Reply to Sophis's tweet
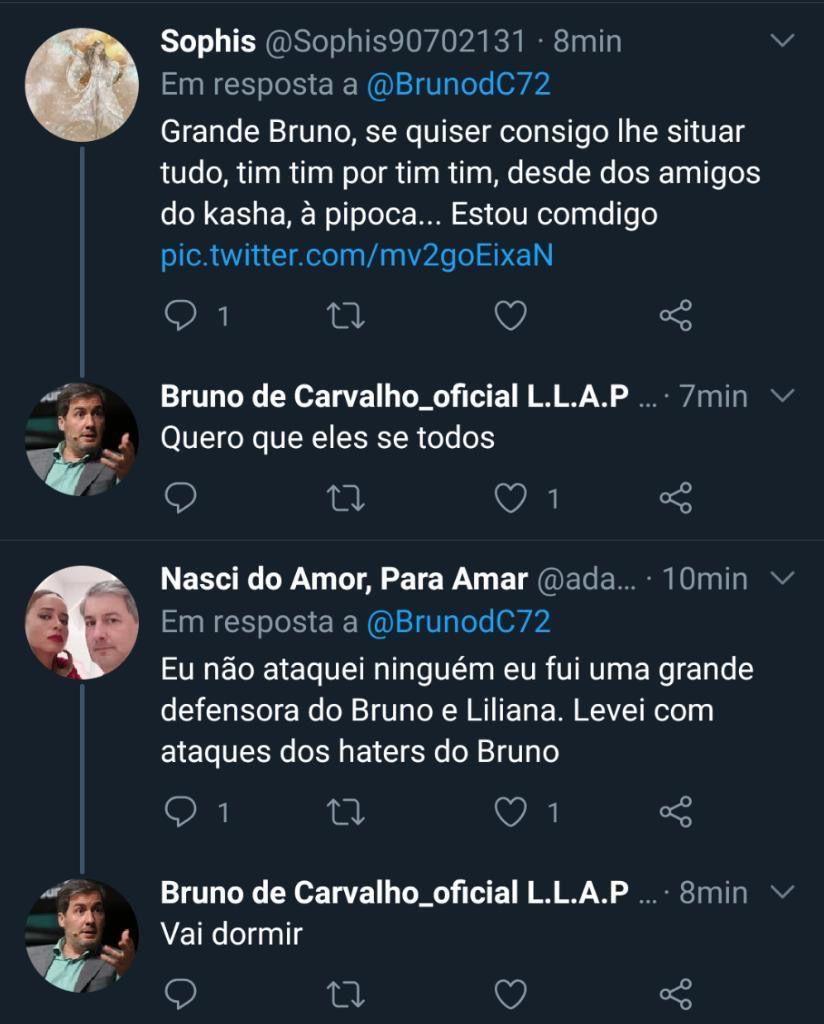The image size is (824, 1024). click(x=180, y=316)
